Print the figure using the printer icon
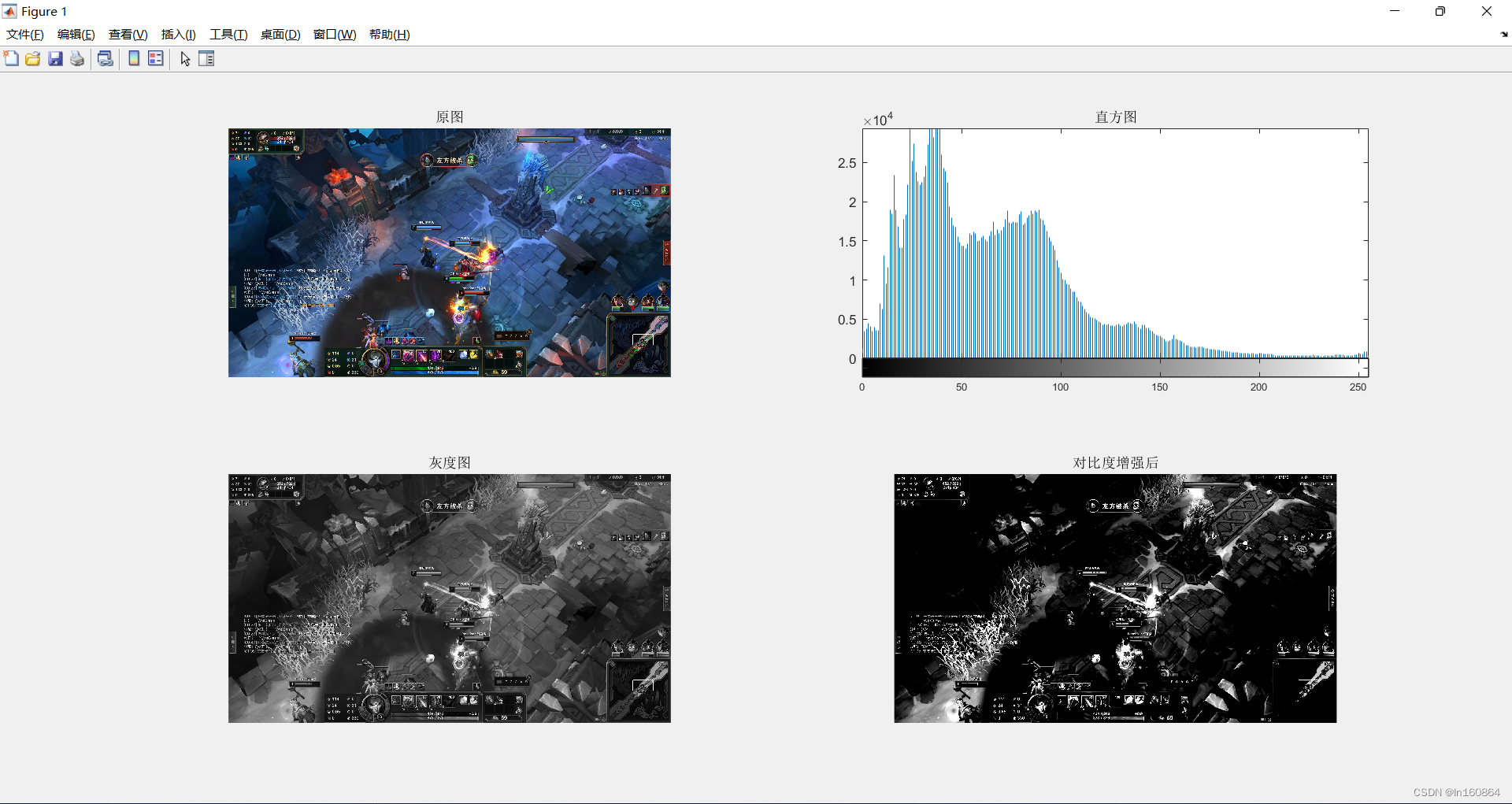This screenshot has width=1512, height=804. [x=77, y=58]
